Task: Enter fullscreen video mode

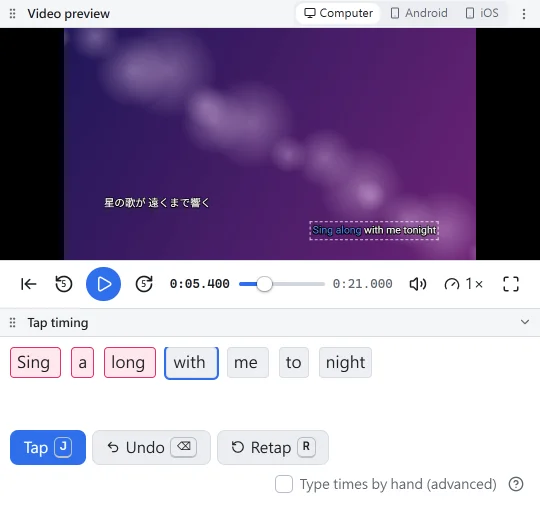Action: coord(511,284)
